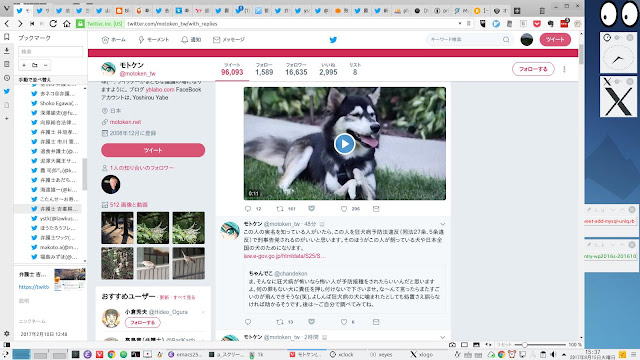This screenshot has width=640, height=360.
Task: Click the page capture camera icon in status bar
Action: pos(452,344)
